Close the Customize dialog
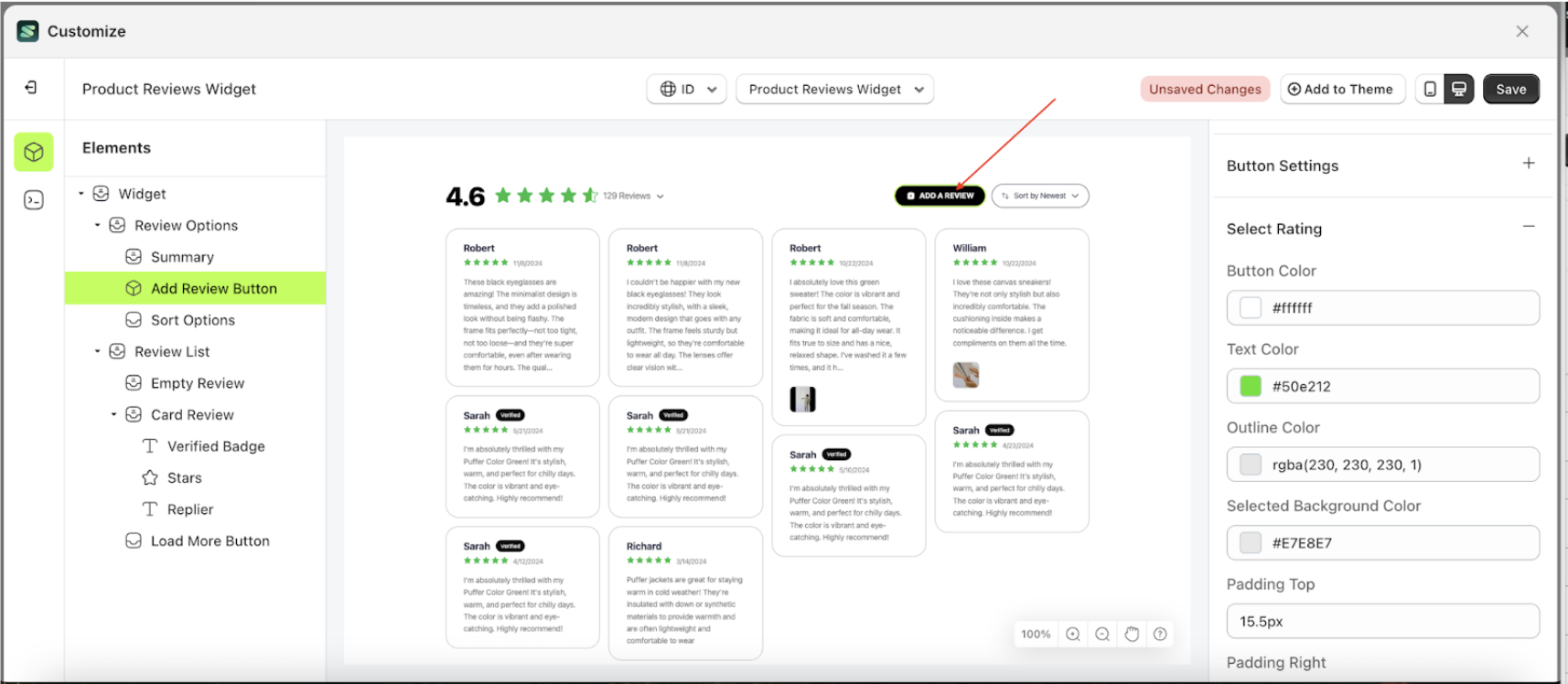 coord(1522,31)
